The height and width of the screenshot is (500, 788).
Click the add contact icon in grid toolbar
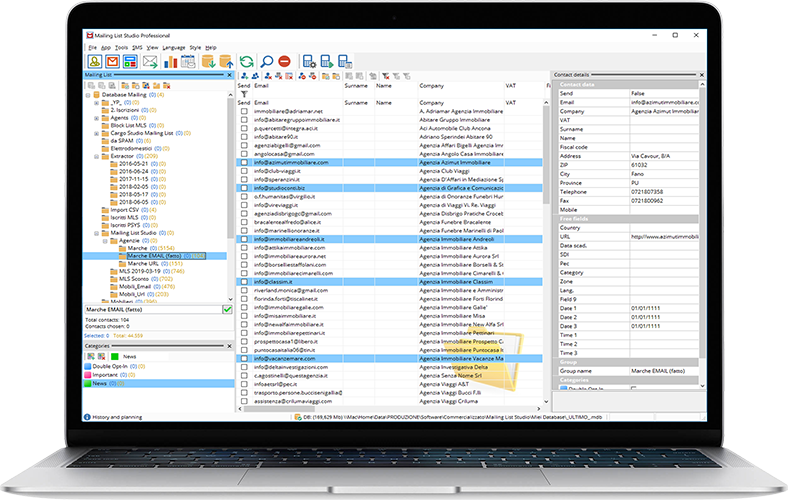pyautogui.click(x=244, y=76)
